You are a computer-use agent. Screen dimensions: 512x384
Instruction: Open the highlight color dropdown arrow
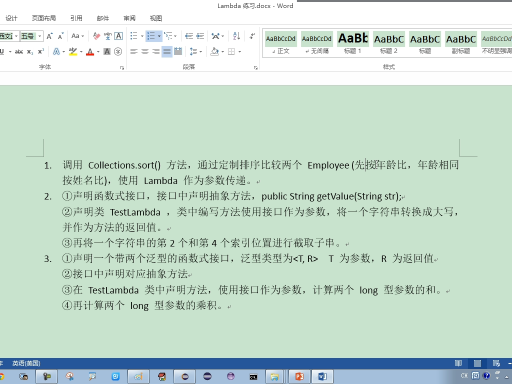pyautogui.click(x=81, y=52)
